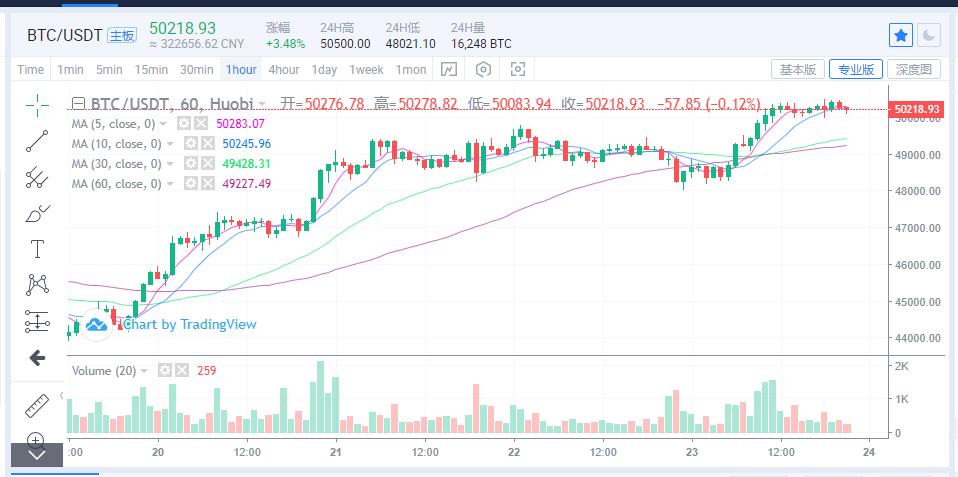
Task: Switch to professional version 专业版
Action: click(x=856, y=70)
